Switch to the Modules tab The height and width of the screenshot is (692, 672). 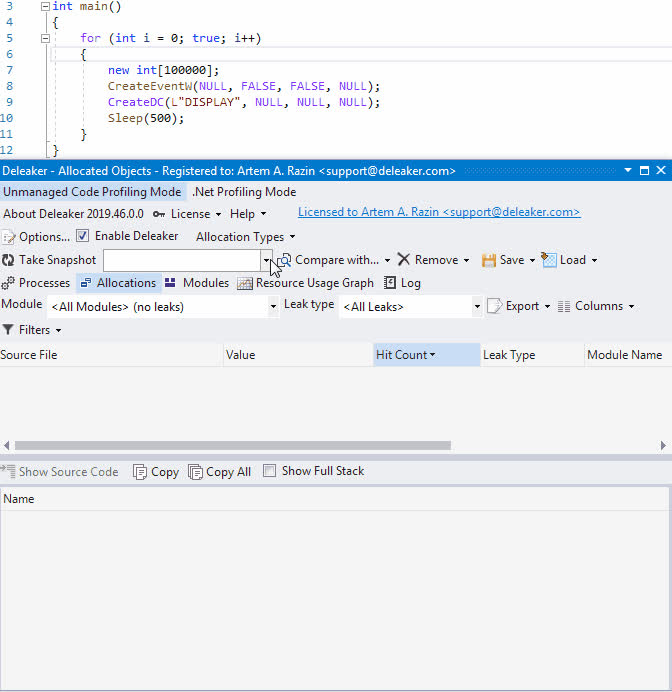(197, 283)
